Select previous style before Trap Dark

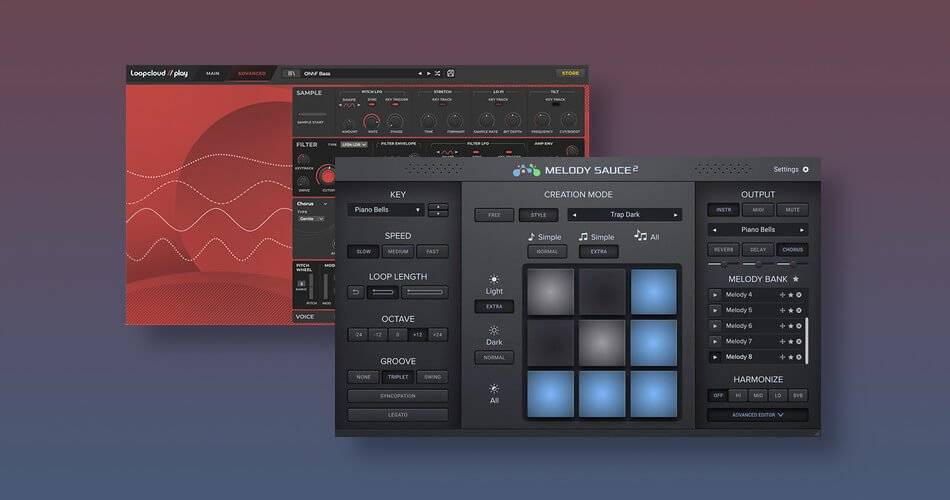[x=574, y=215]
